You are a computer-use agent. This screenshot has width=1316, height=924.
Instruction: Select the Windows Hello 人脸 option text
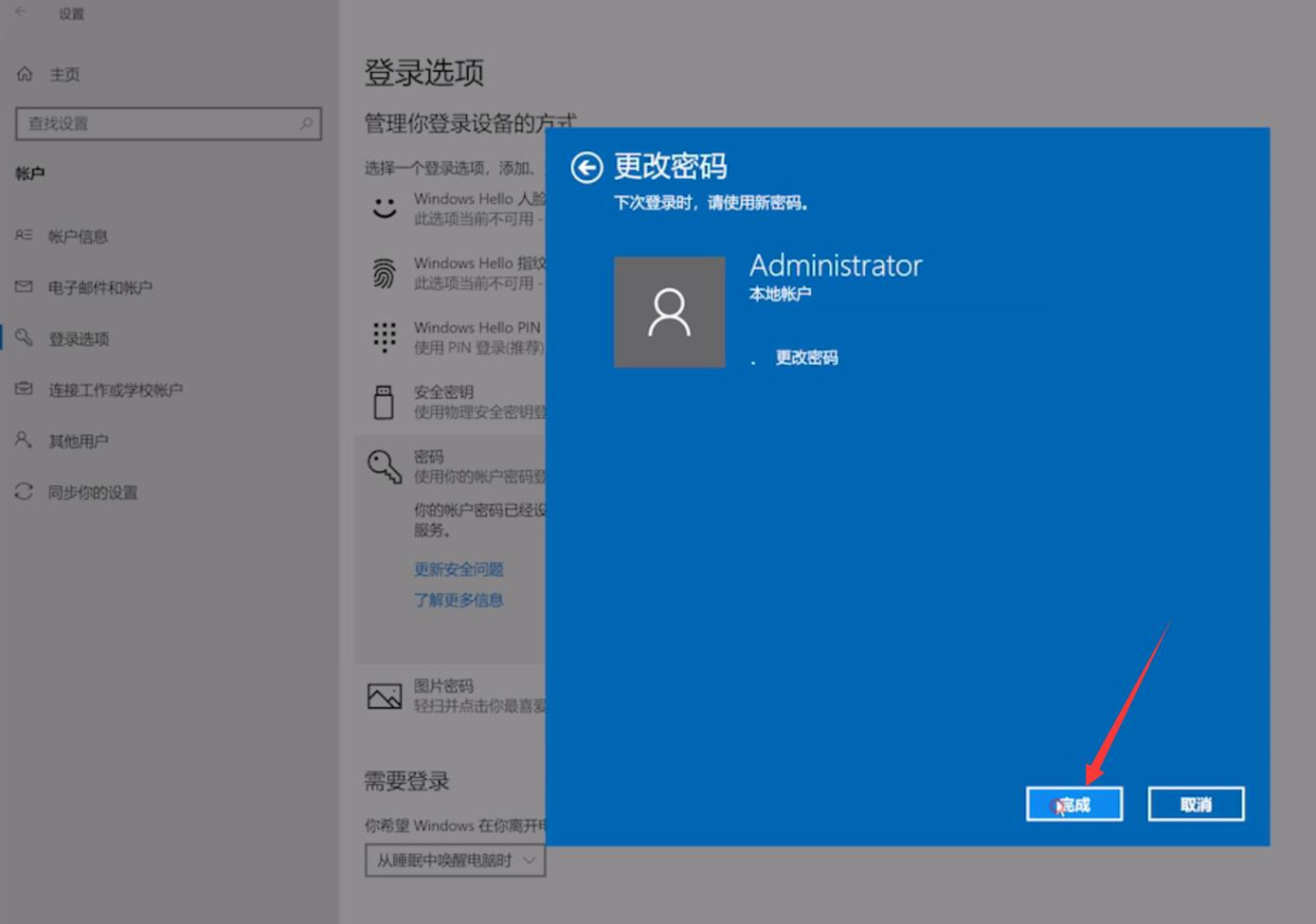tap(479, 198)
